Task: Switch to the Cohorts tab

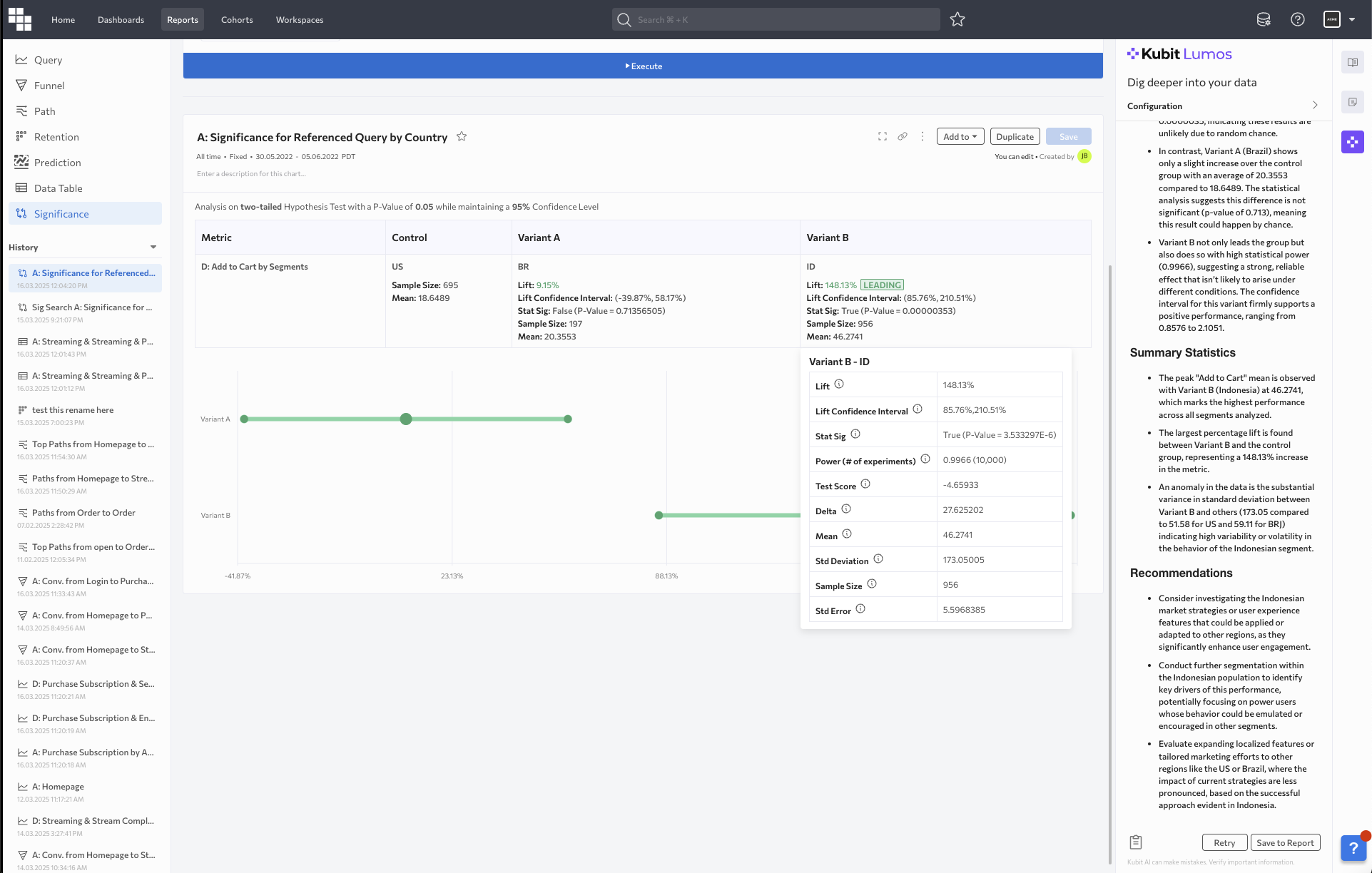Action: click(237, 20)
